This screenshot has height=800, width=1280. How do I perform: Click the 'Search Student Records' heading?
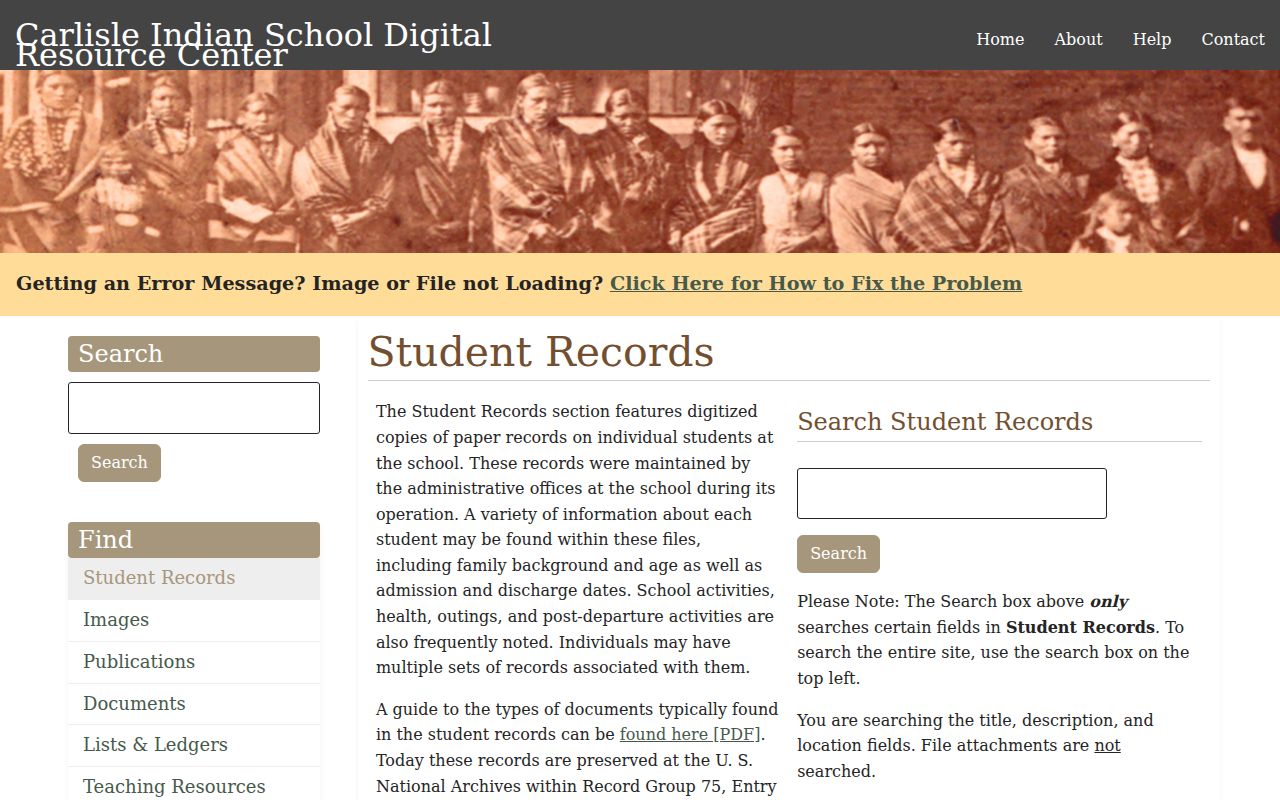coord(945,422)
